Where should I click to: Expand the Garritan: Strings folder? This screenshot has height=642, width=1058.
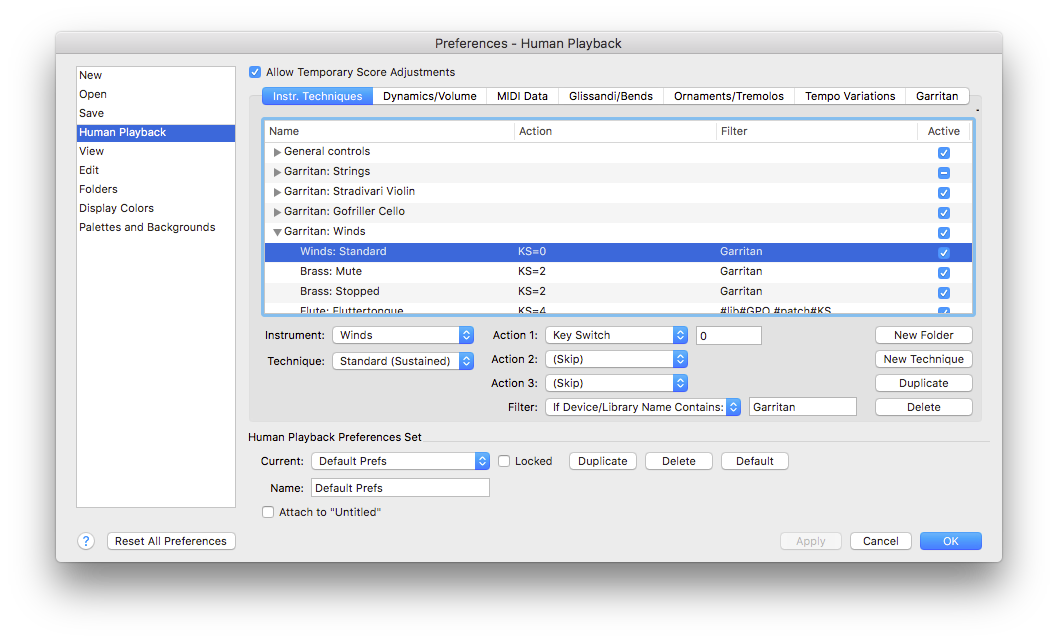(277, 172)
